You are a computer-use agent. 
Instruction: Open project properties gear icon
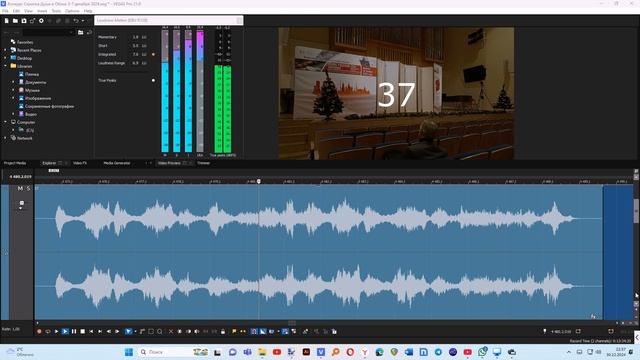41,21
